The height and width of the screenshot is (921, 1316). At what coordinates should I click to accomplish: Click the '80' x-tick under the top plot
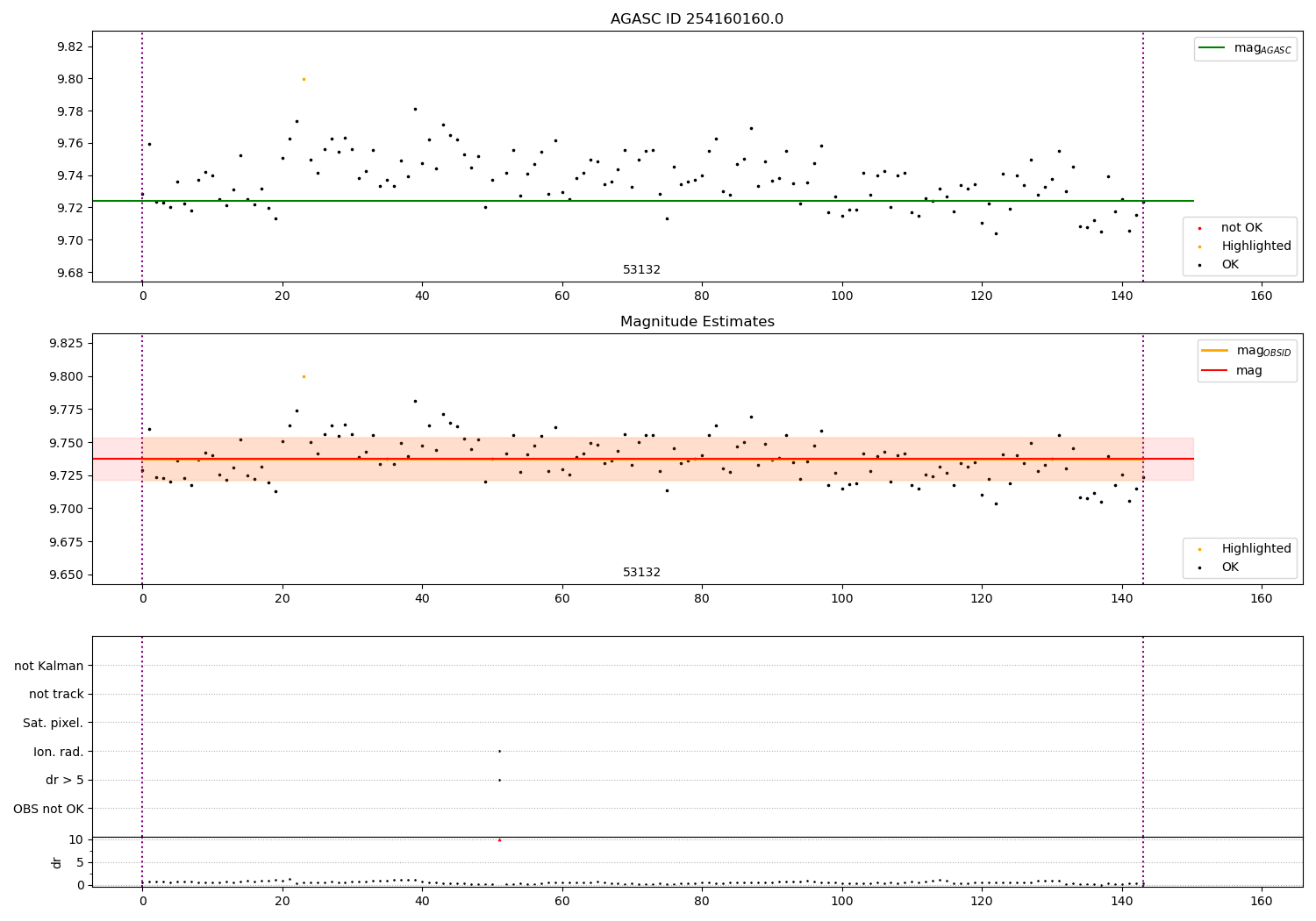point(701,297)
